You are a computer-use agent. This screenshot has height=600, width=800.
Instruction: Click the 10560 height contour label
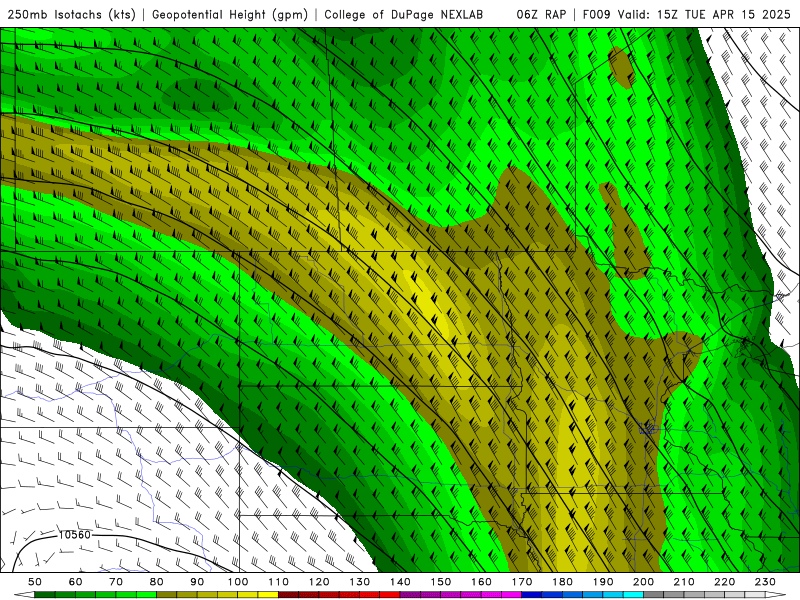74,535
